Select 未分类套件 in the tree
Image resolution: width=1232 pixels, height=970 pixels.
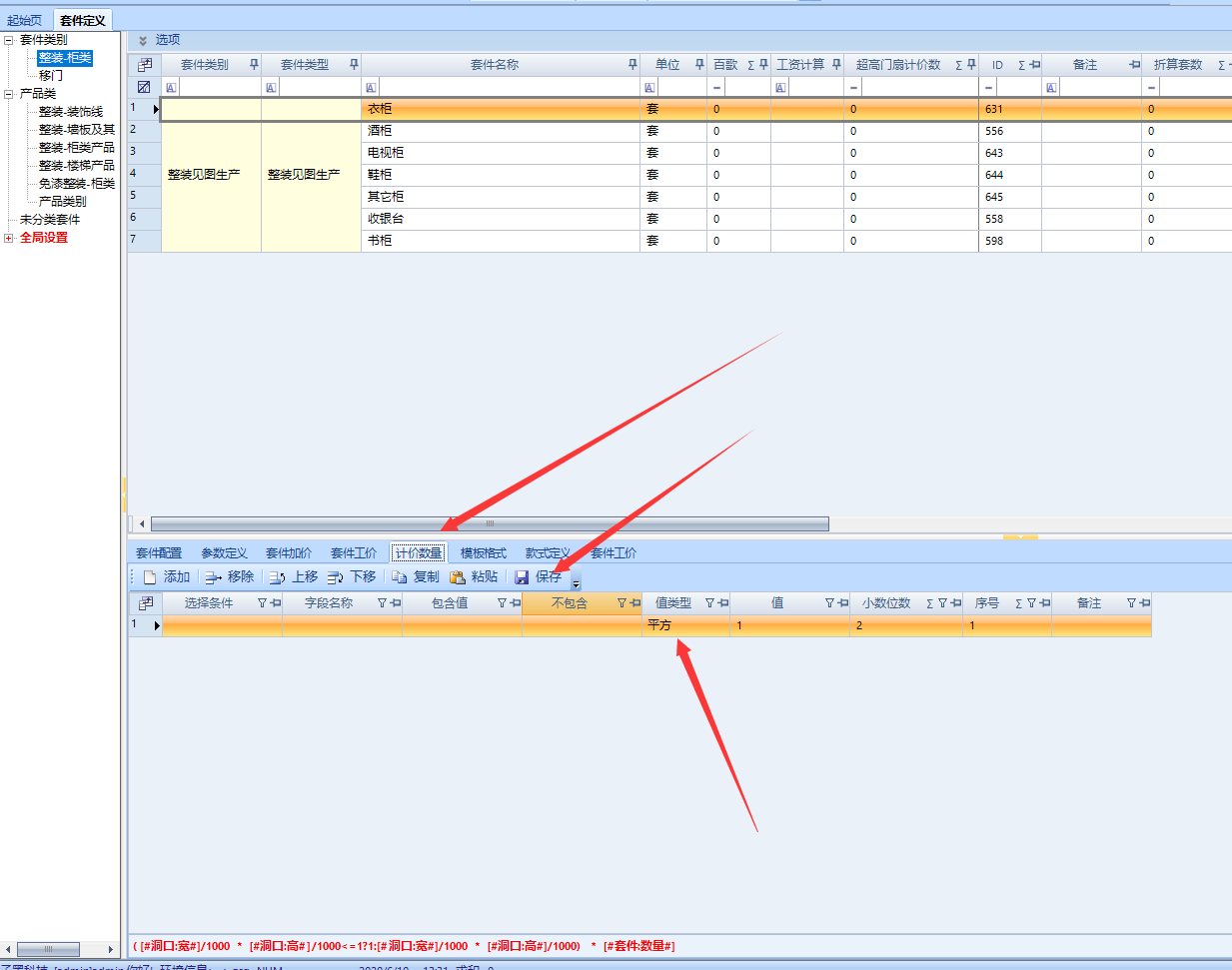[x=50, y=220]
